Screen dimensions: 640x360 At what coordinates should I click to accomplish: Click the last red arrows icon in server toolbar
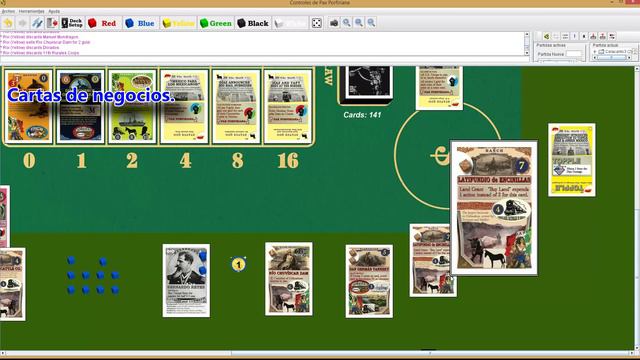pyautogui.click(x=612, y=36)
